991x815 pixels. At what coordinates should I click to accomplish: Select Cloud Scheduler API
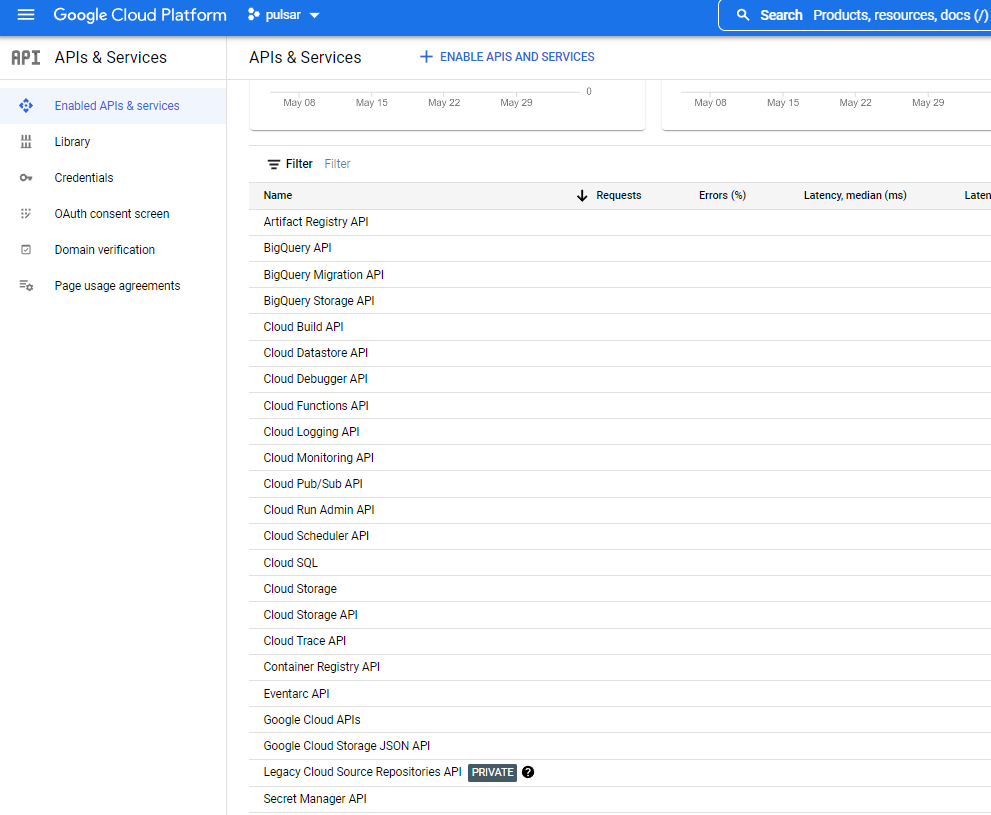(x=620, y=536)
